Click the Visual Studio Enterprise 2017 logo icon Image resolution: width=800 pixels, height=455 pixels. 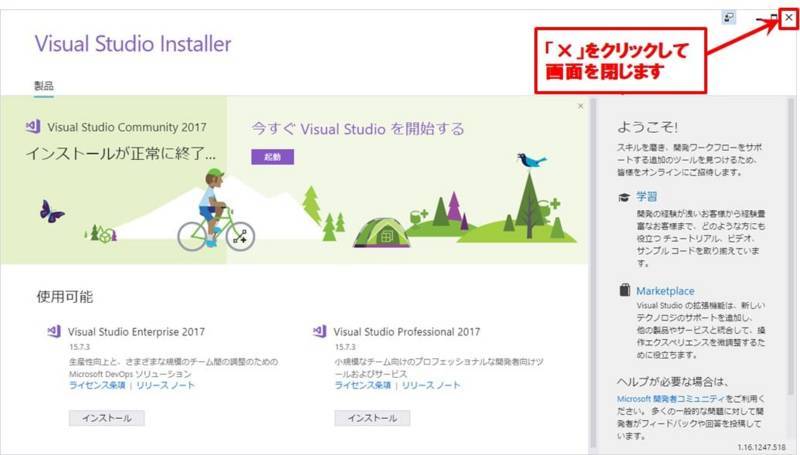tap(54, 331)
